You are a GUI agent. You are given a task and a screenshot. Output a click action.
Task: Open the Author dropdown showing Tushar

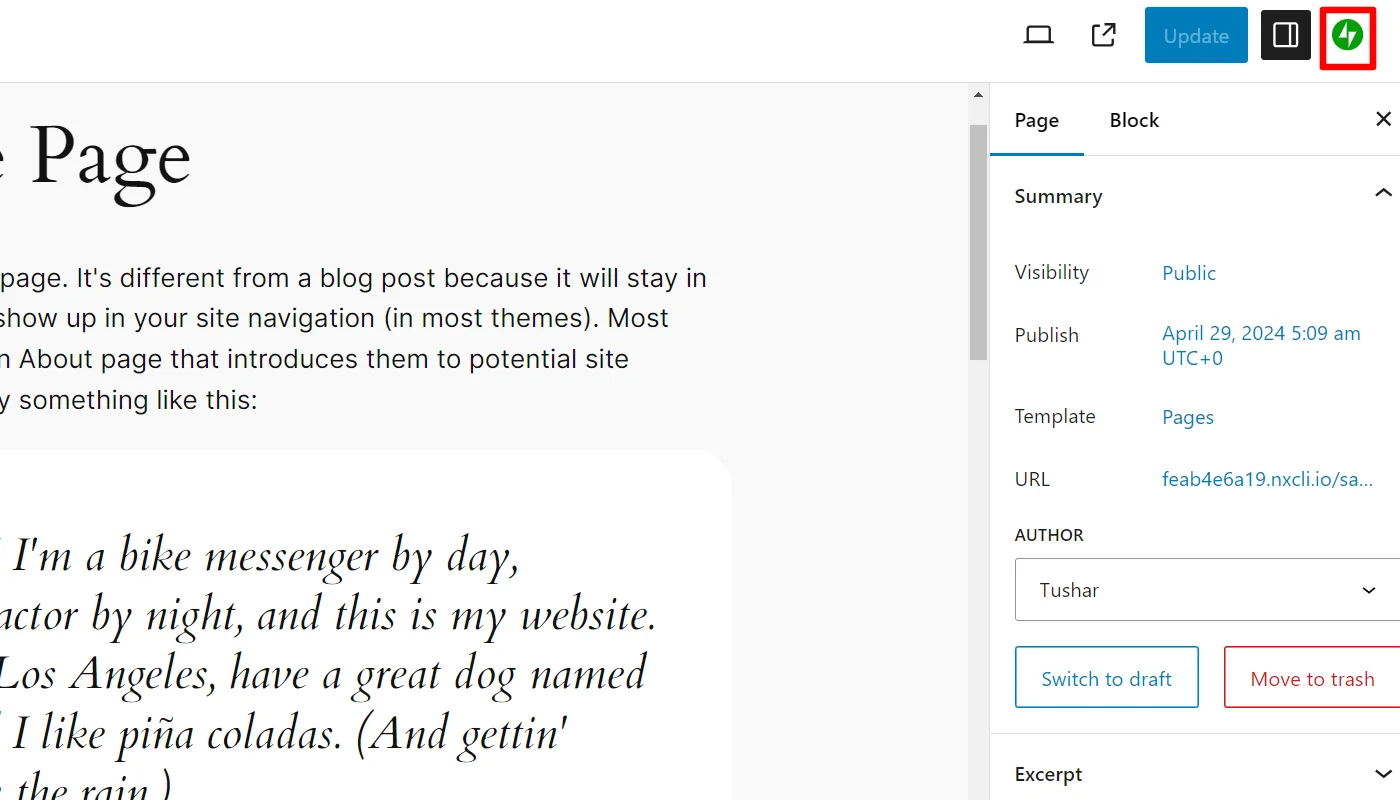[1208, 590]
